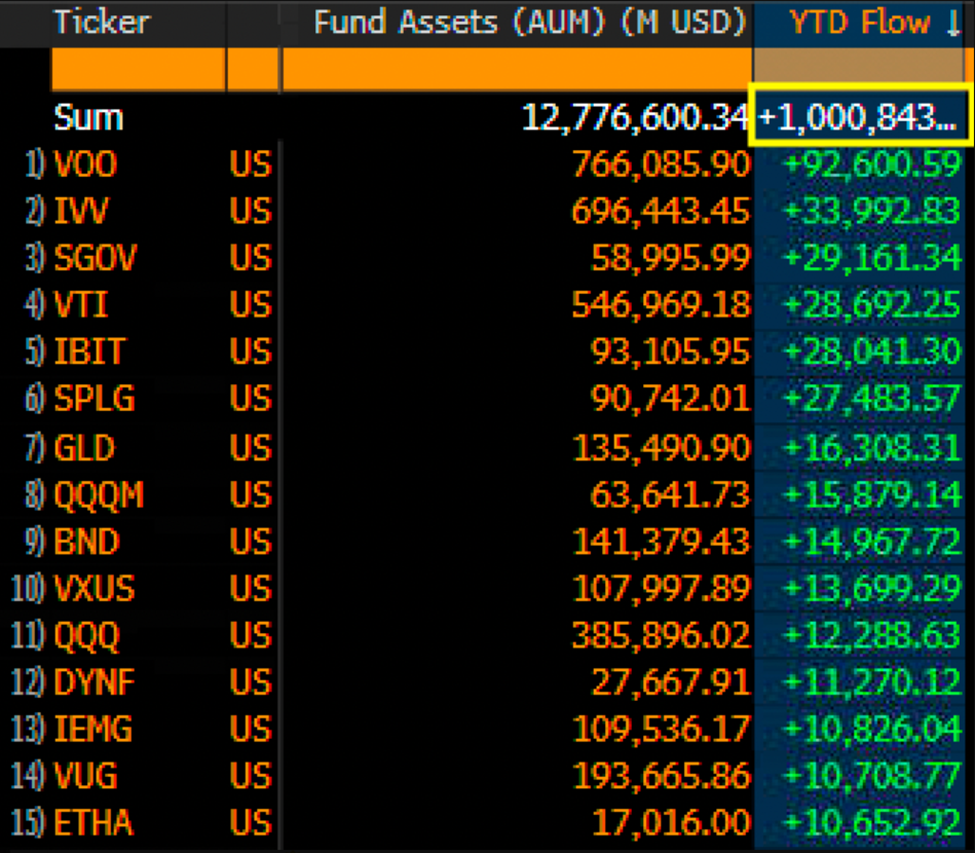Select the VOO ticker

point(84,164)
